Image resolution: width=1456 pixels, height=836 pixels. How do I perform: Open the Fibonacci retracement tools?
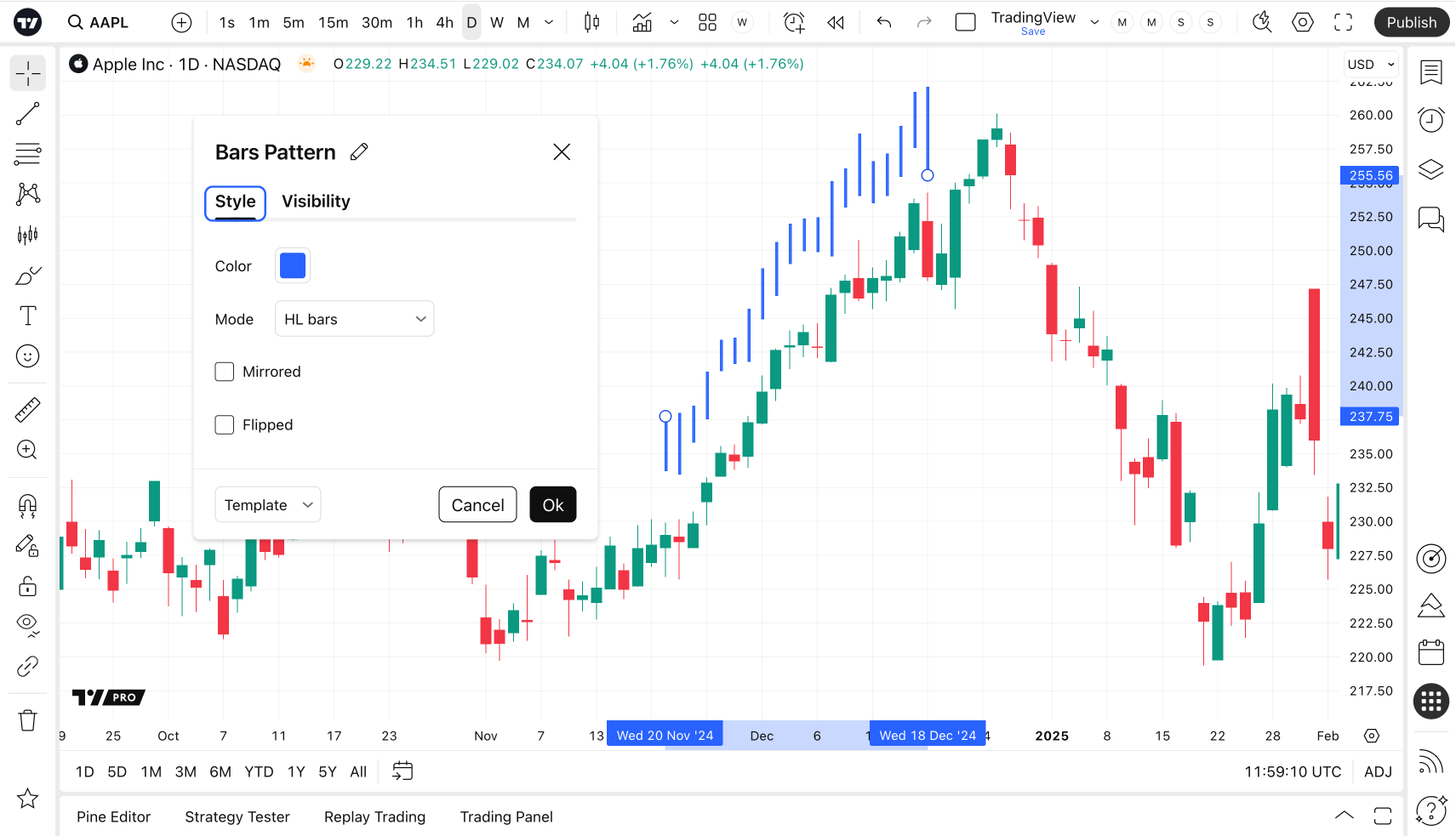point(28,154)
